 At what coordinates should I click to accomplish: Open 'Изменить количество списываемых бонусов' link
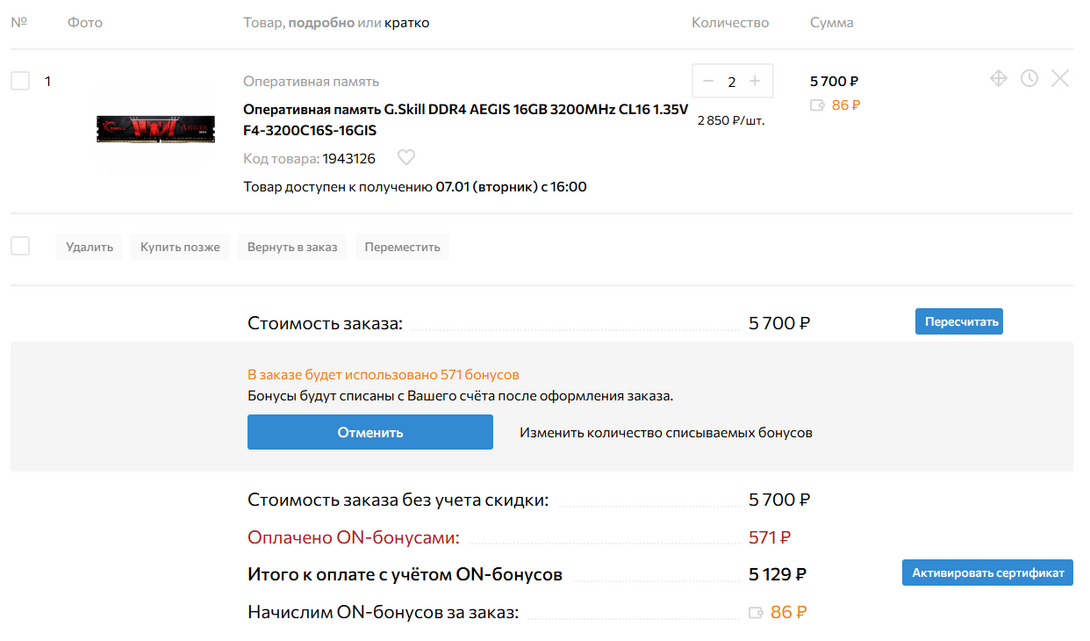point(665,433)
